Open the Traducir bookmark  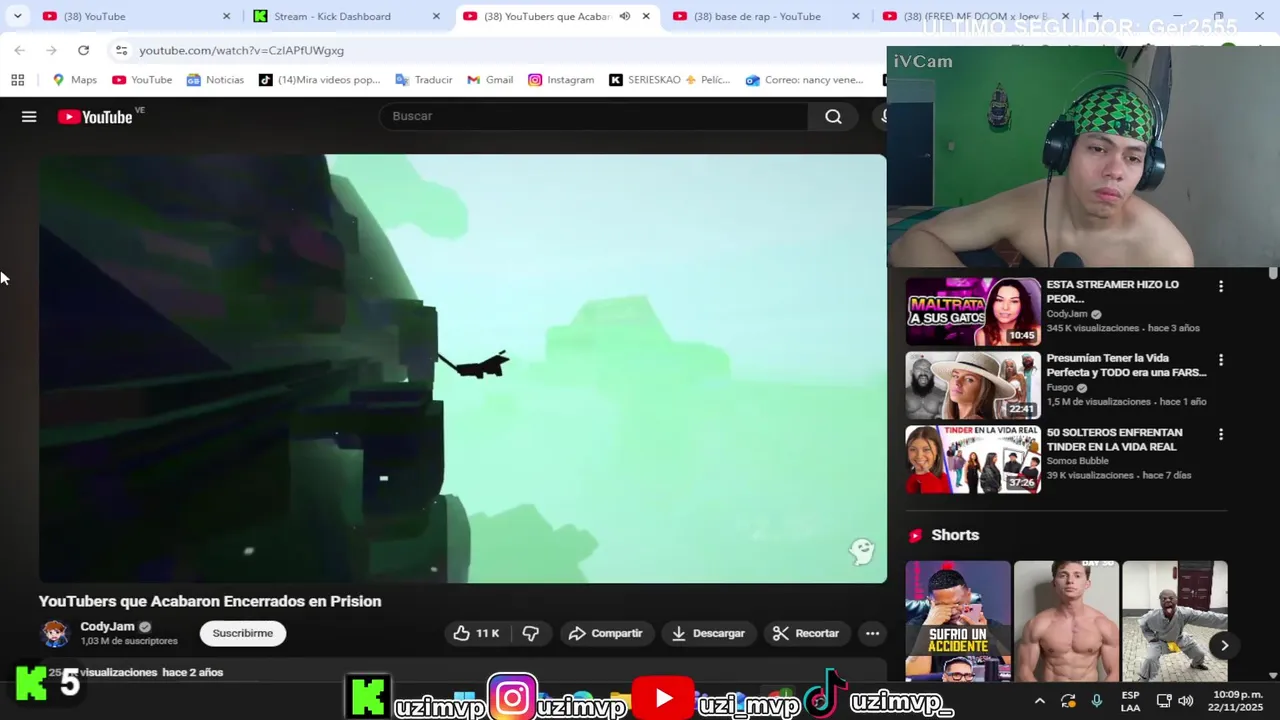[423, 80]
